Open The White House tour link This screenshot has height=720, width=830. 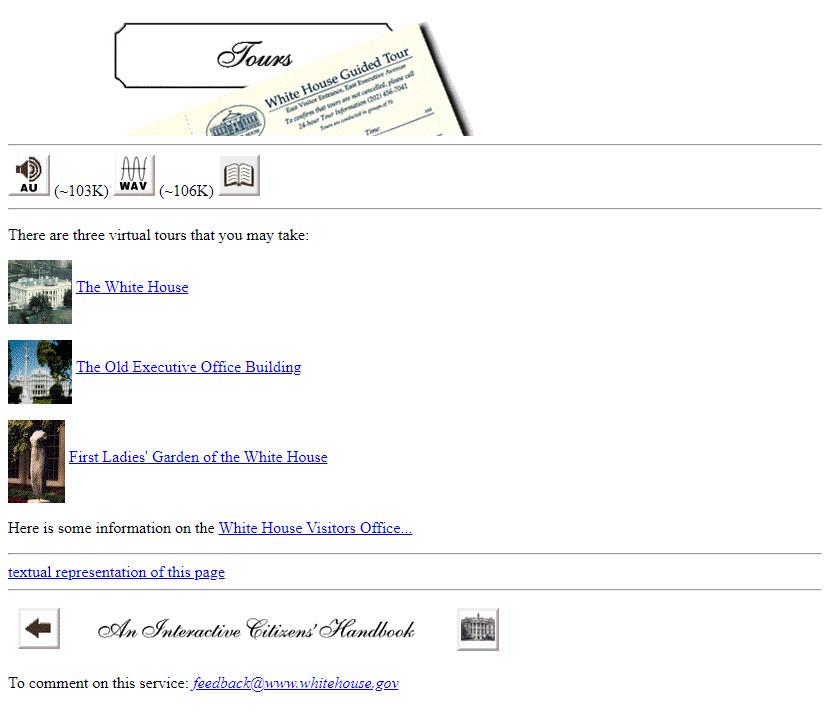[x=132, y=287]
